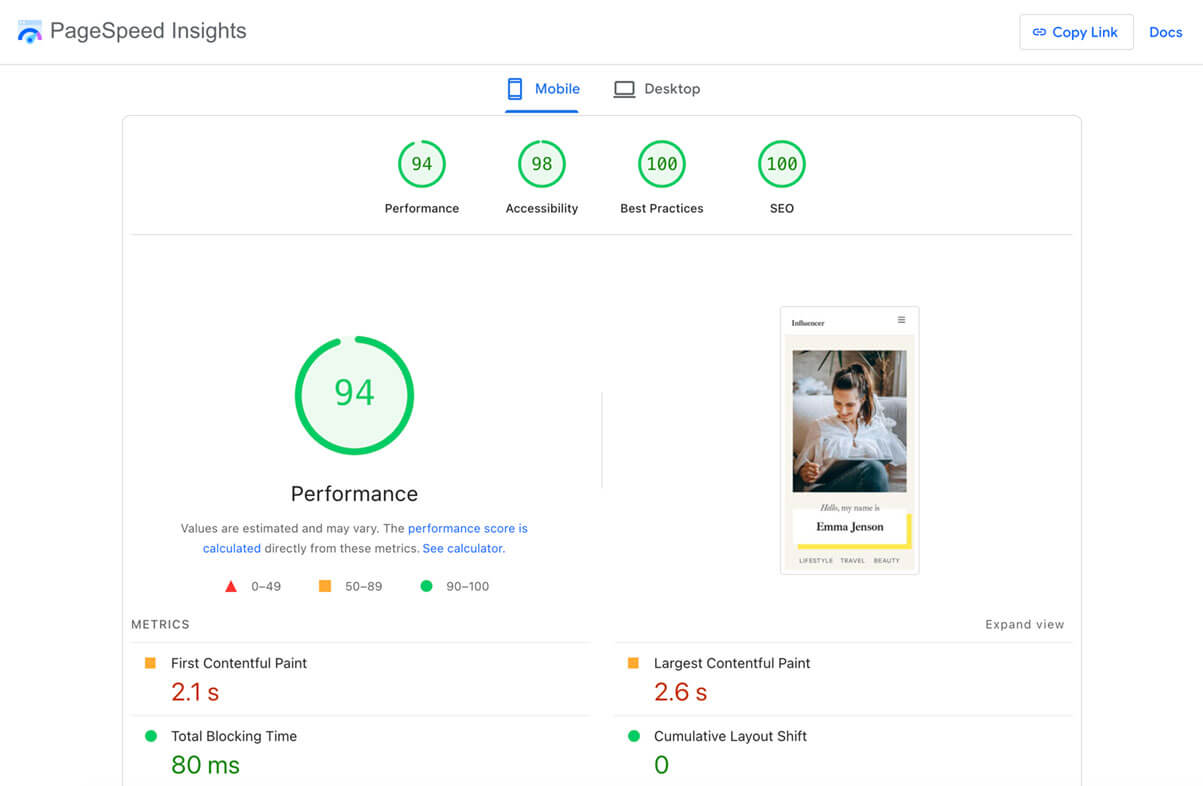Open the See calculator link
The height and width of the screenshot is (786, 1203).
(462, 548)
